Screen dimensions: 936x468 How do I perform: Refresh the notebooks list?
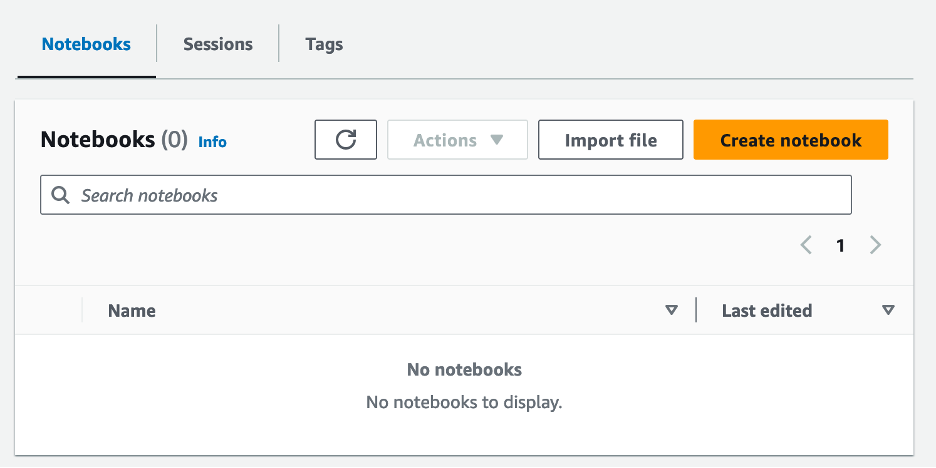click(345, 140)
